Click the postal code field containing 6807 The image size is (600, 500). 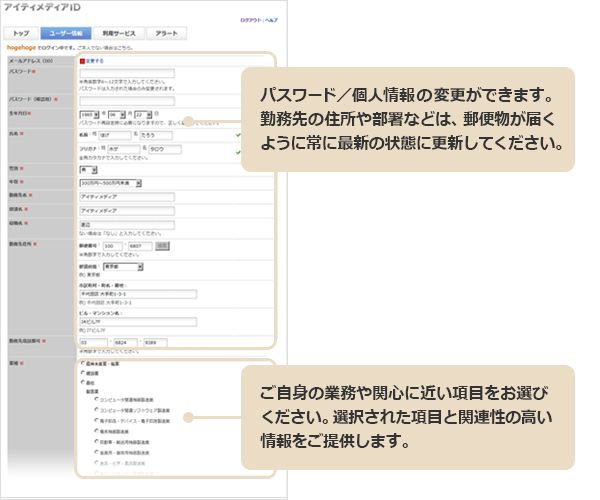tap(140, 246)
